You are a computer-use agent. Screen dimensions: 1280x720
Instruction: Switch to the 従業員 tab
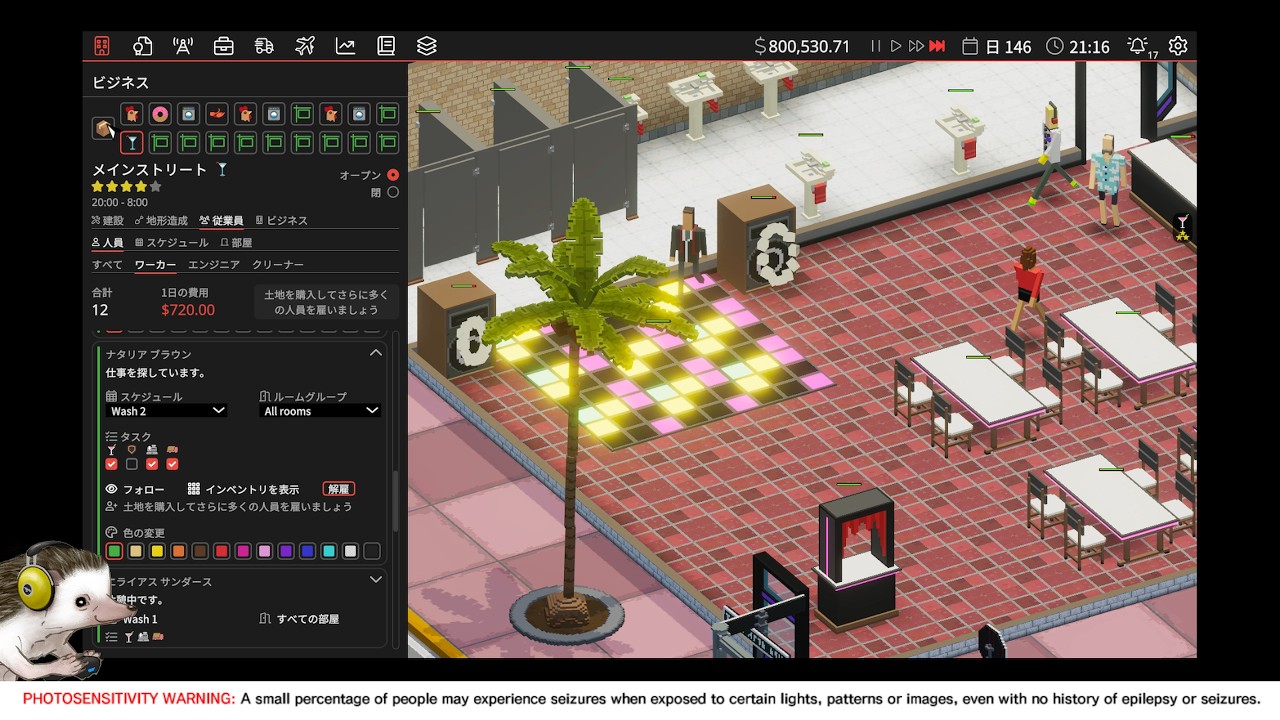[220, 221]
